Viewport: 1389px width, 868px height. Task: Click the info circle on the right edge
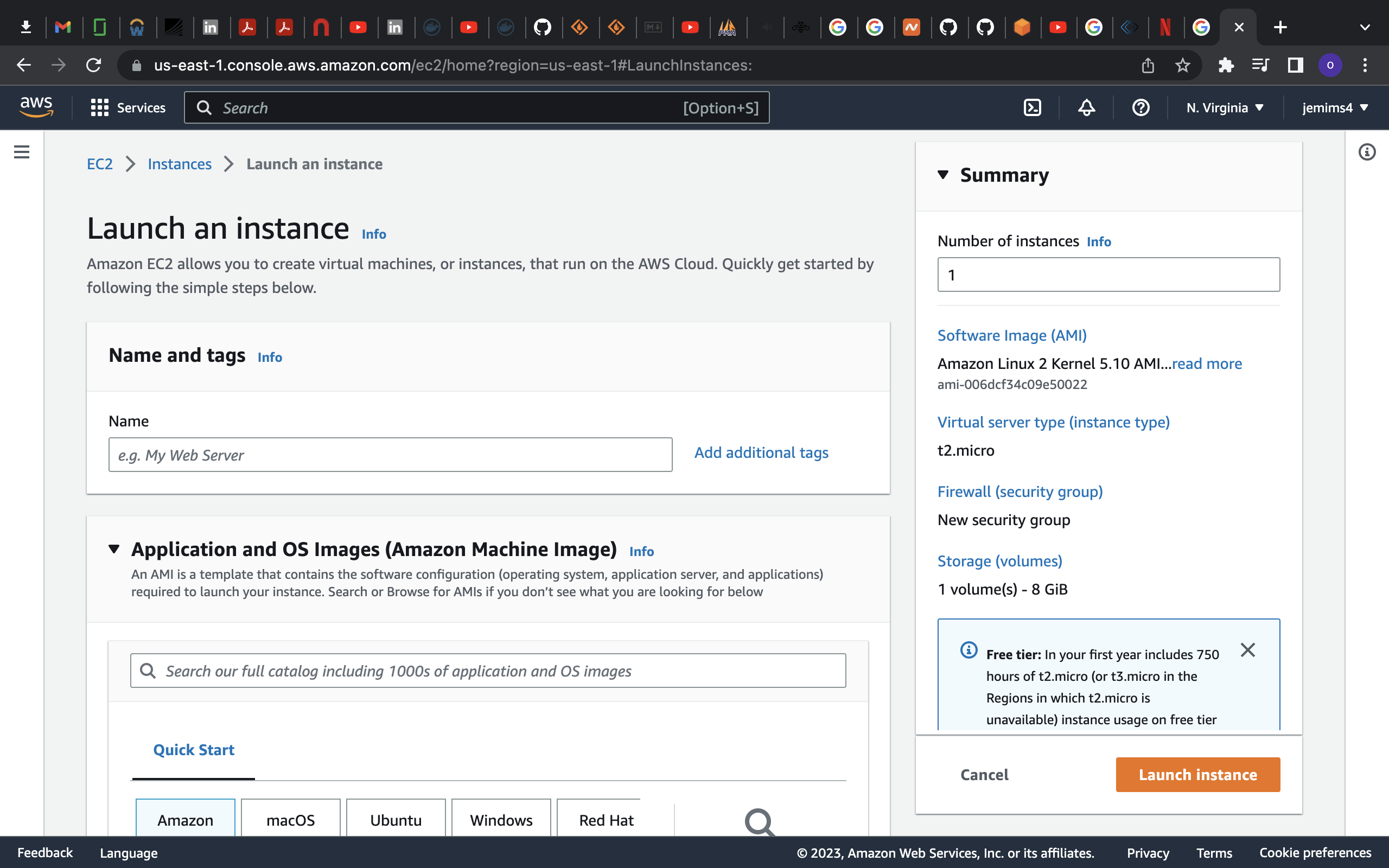click(1366, 151)
